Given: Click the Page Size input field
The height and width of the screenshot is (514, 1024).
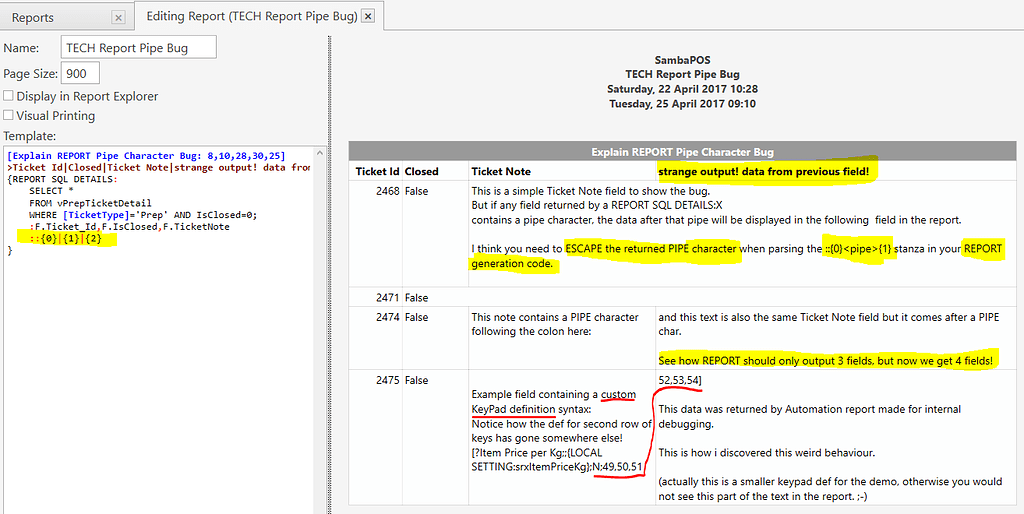Looking at the screenshot, I should pyautogui.click(x=80, y=73).
